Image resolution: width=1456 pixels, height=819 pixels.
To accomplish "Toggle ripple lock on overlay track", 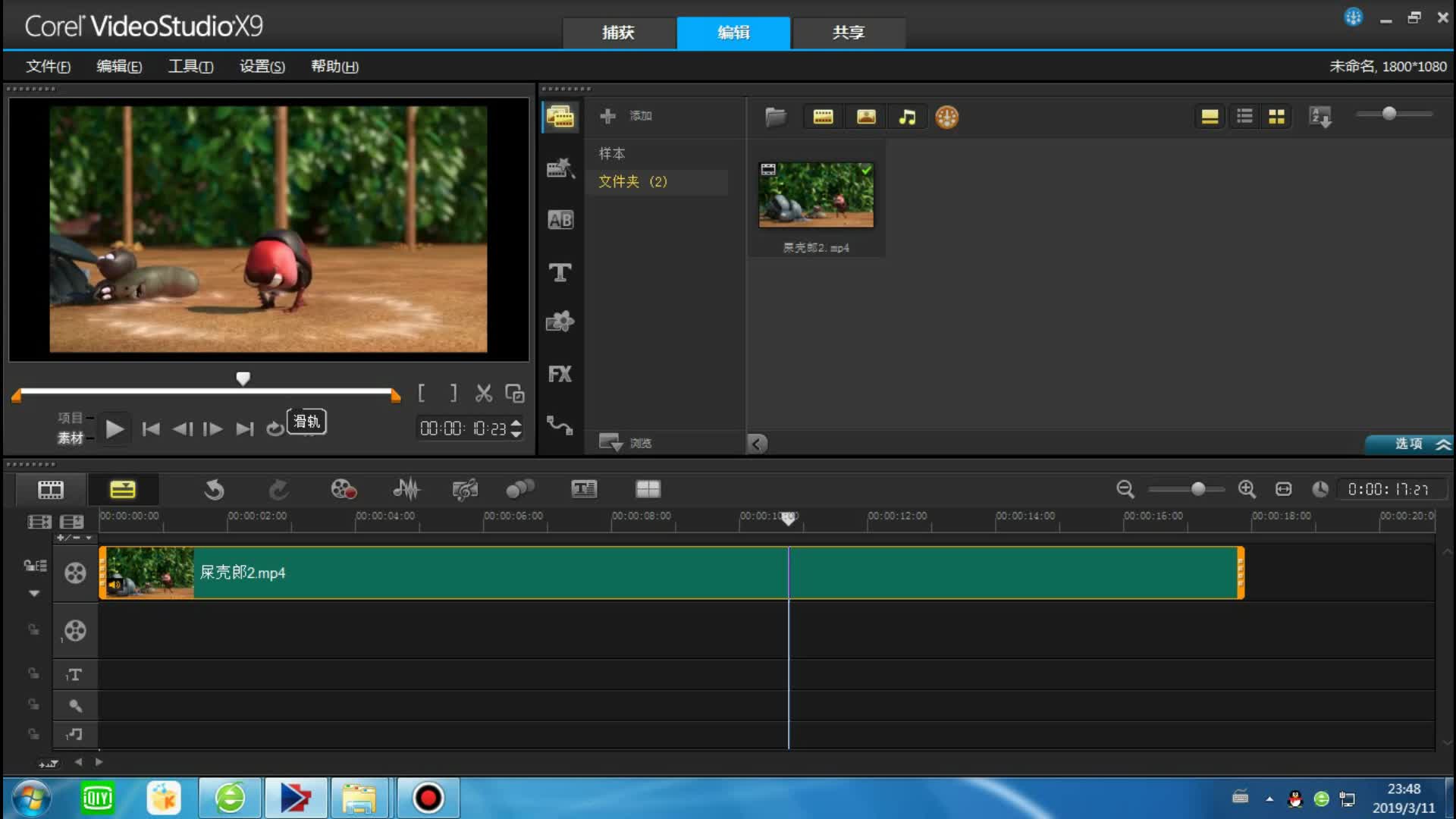I will tap(33, 629).
